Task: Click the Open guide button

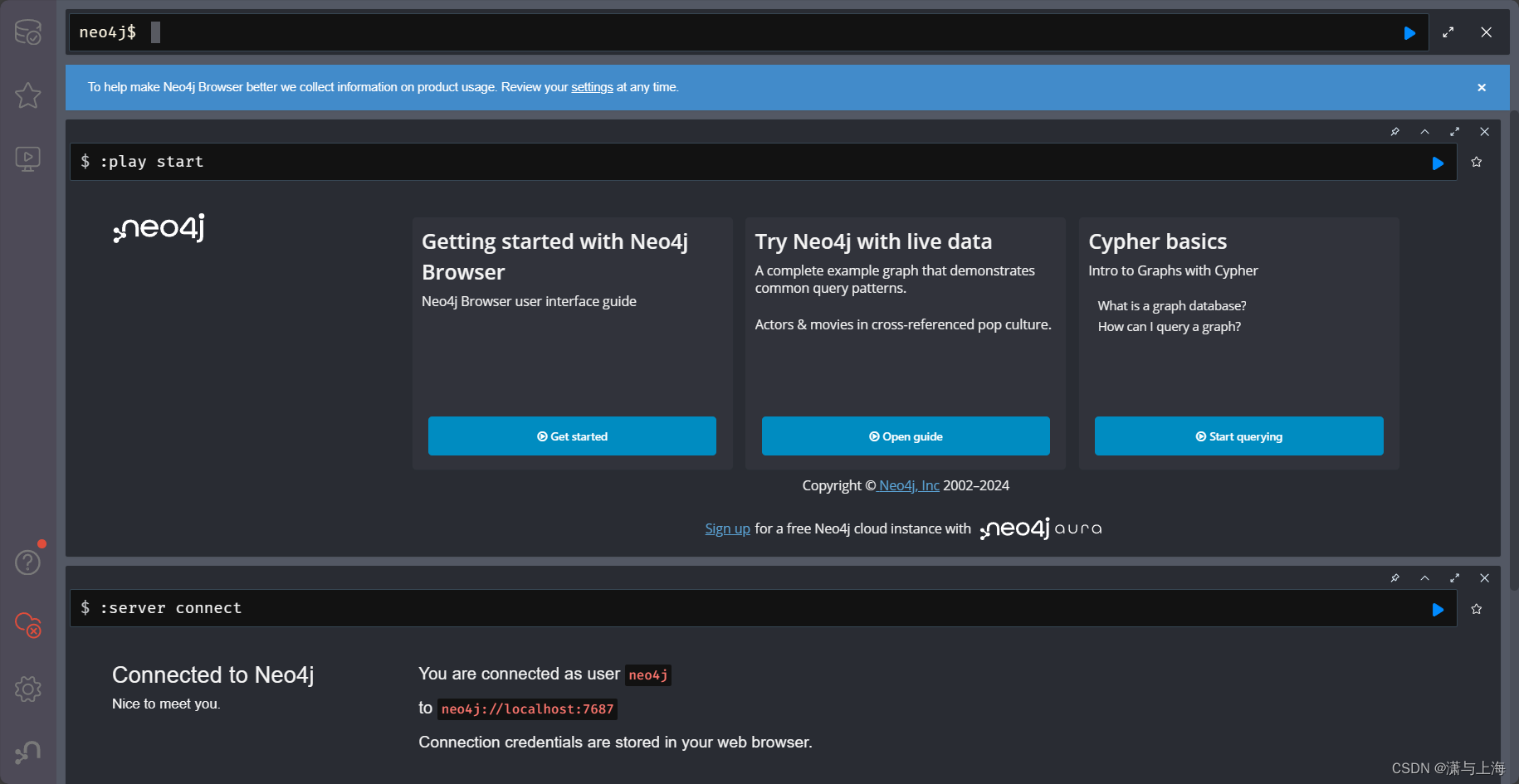Action: (x=906, y=436)
